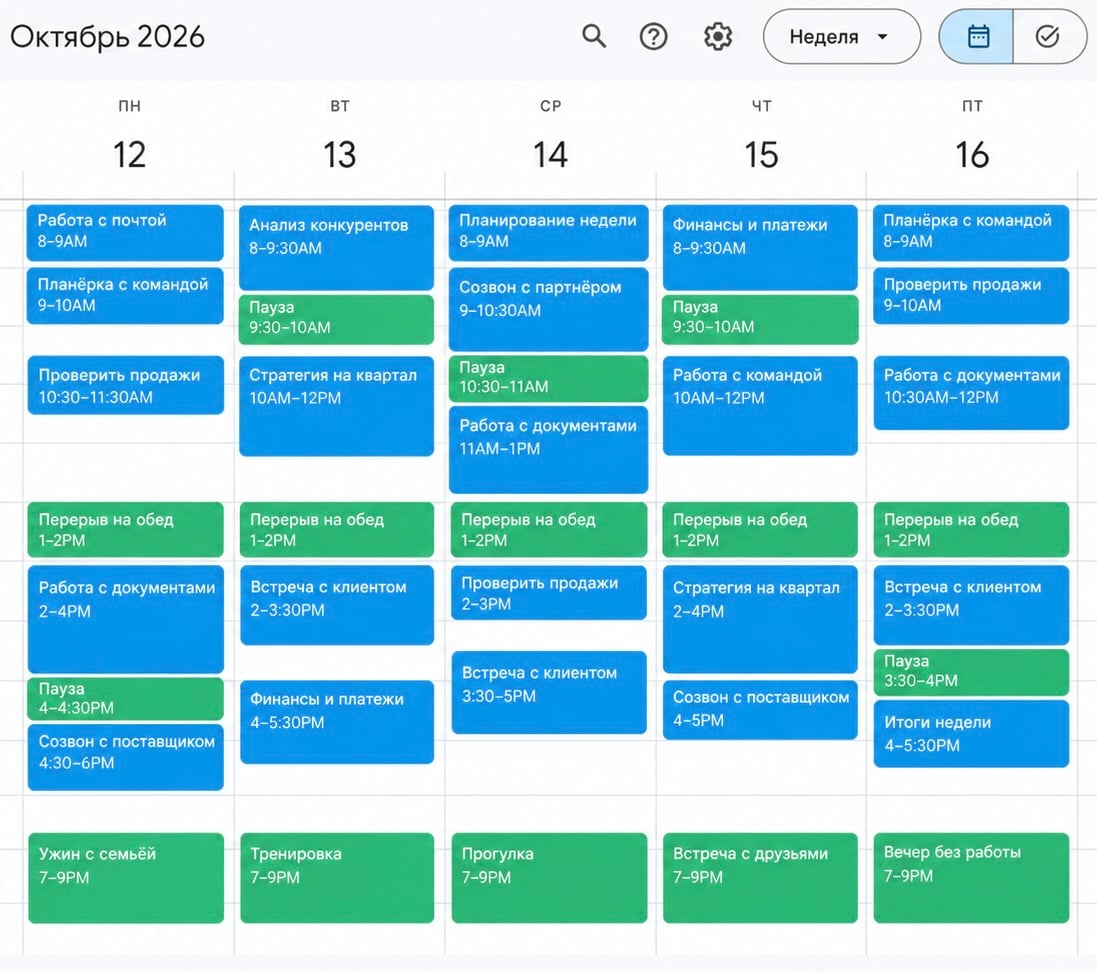Select Tuesday the 13th day header

click(340, 154)
